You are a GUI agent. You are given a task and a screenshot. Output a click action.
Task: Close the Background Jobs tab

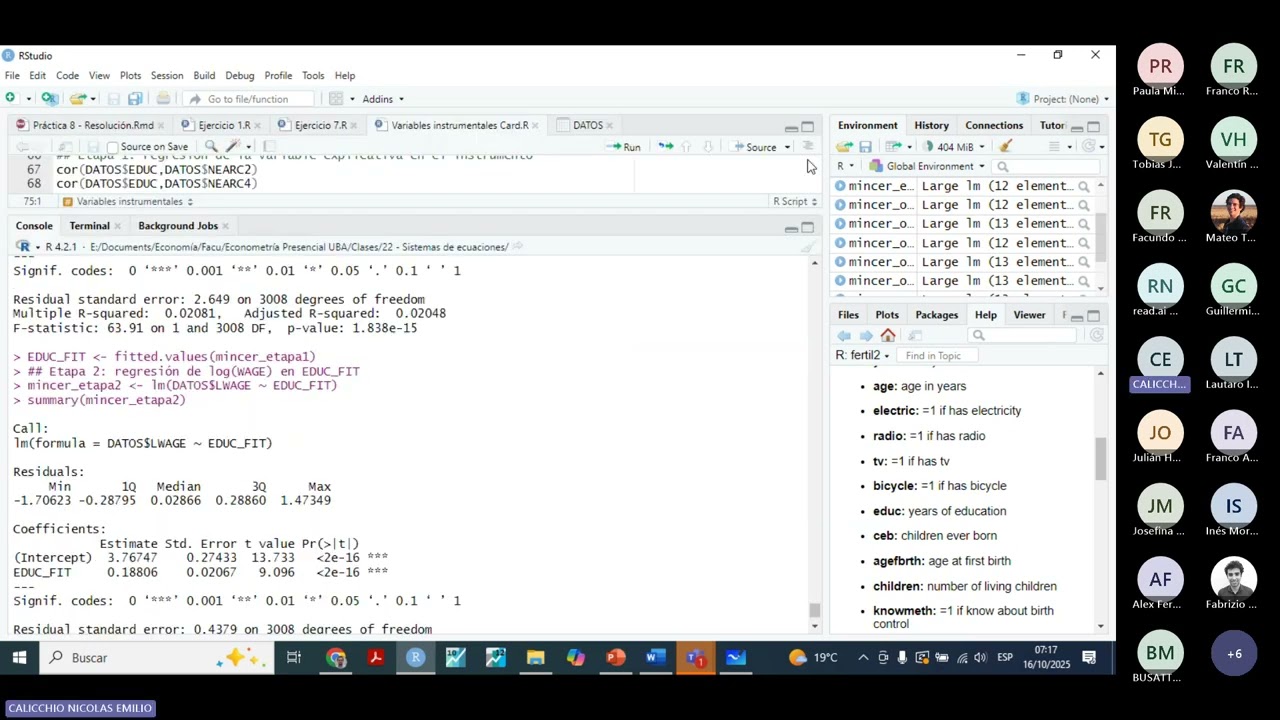click(225, 226)
